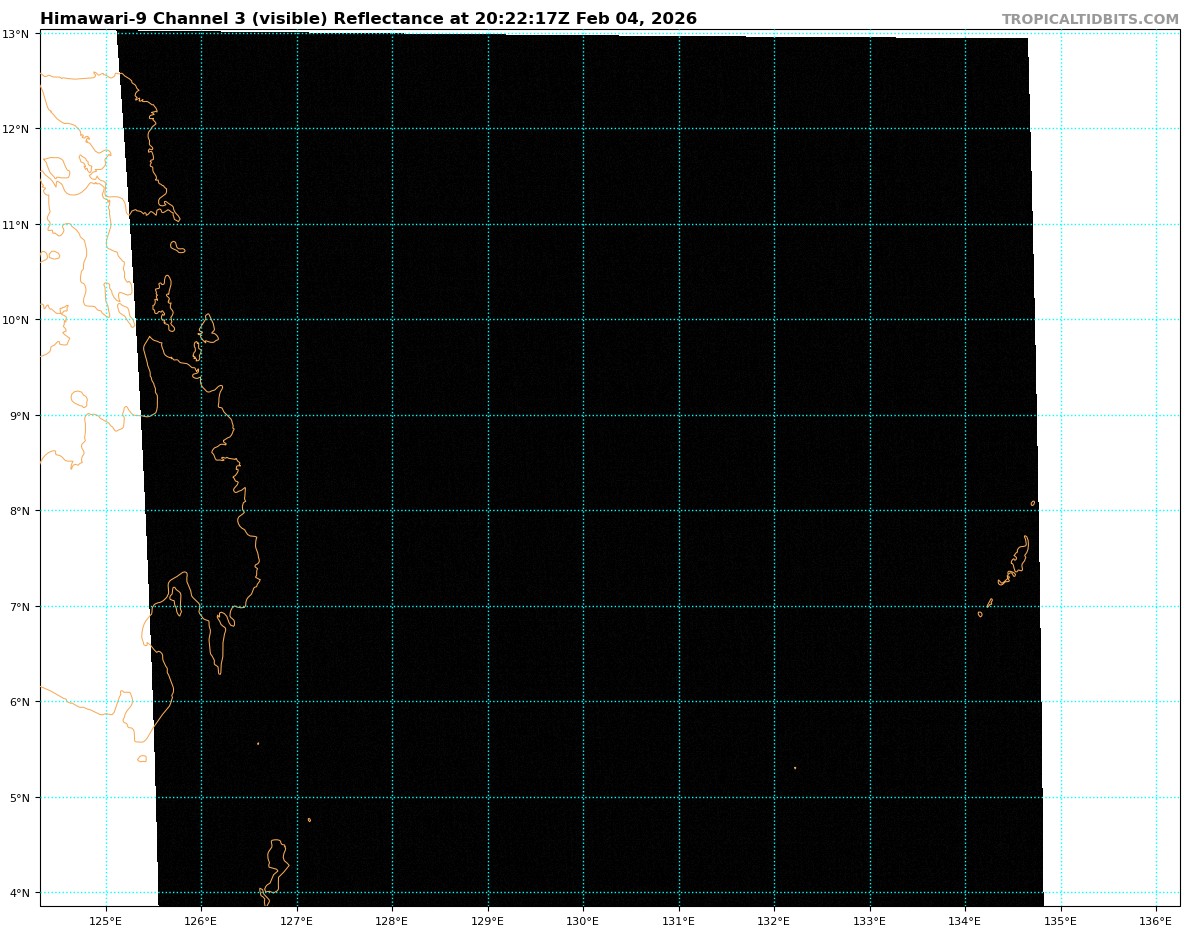This screenshot has width=1200, height=929.
Task: Click the 4°N latitude axis label
Action: tap(20, 893)
